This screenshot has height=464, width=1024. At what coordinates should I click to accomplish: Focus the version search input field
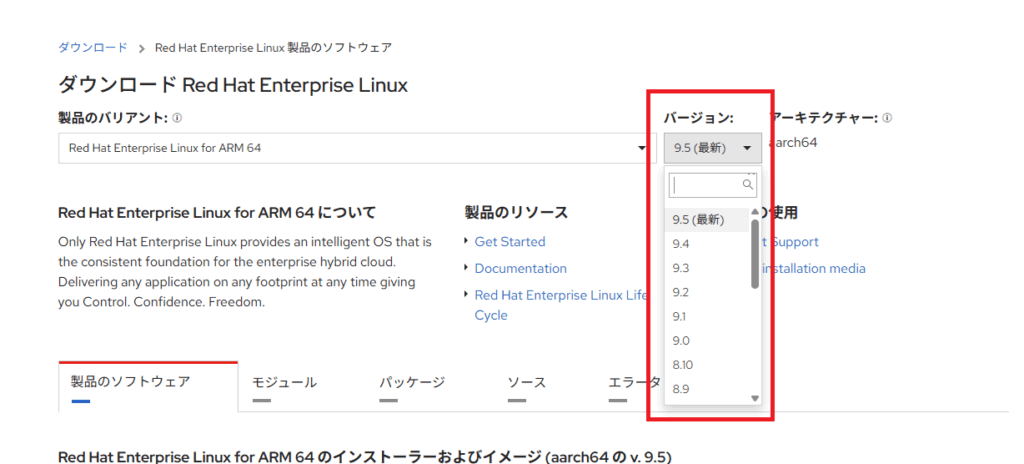pos(705,185)
